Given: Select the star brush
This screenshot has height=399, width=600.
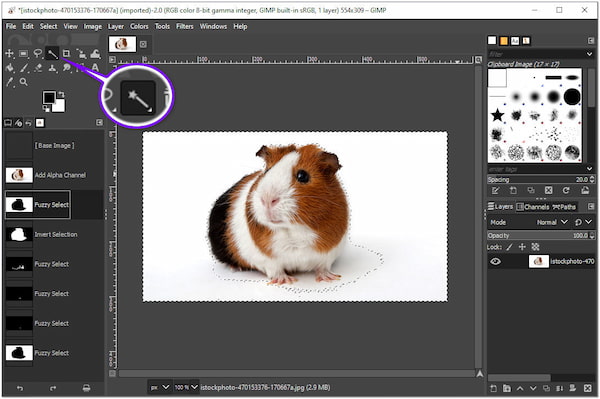Looking at the screenshot, I should point(497,115).
